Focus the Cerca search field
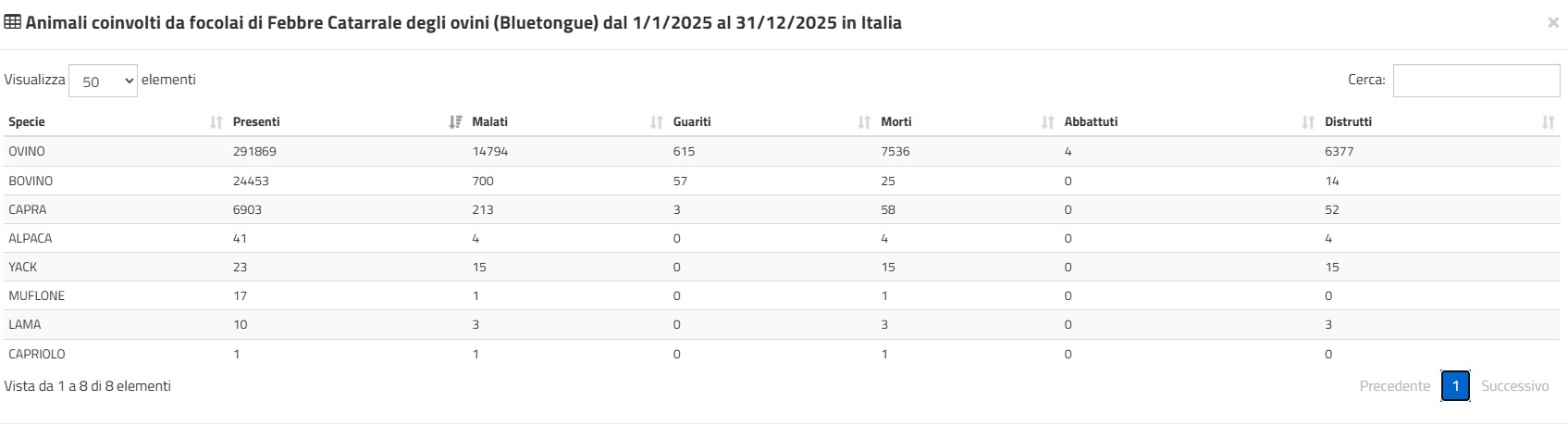 tap(1476, 81)
